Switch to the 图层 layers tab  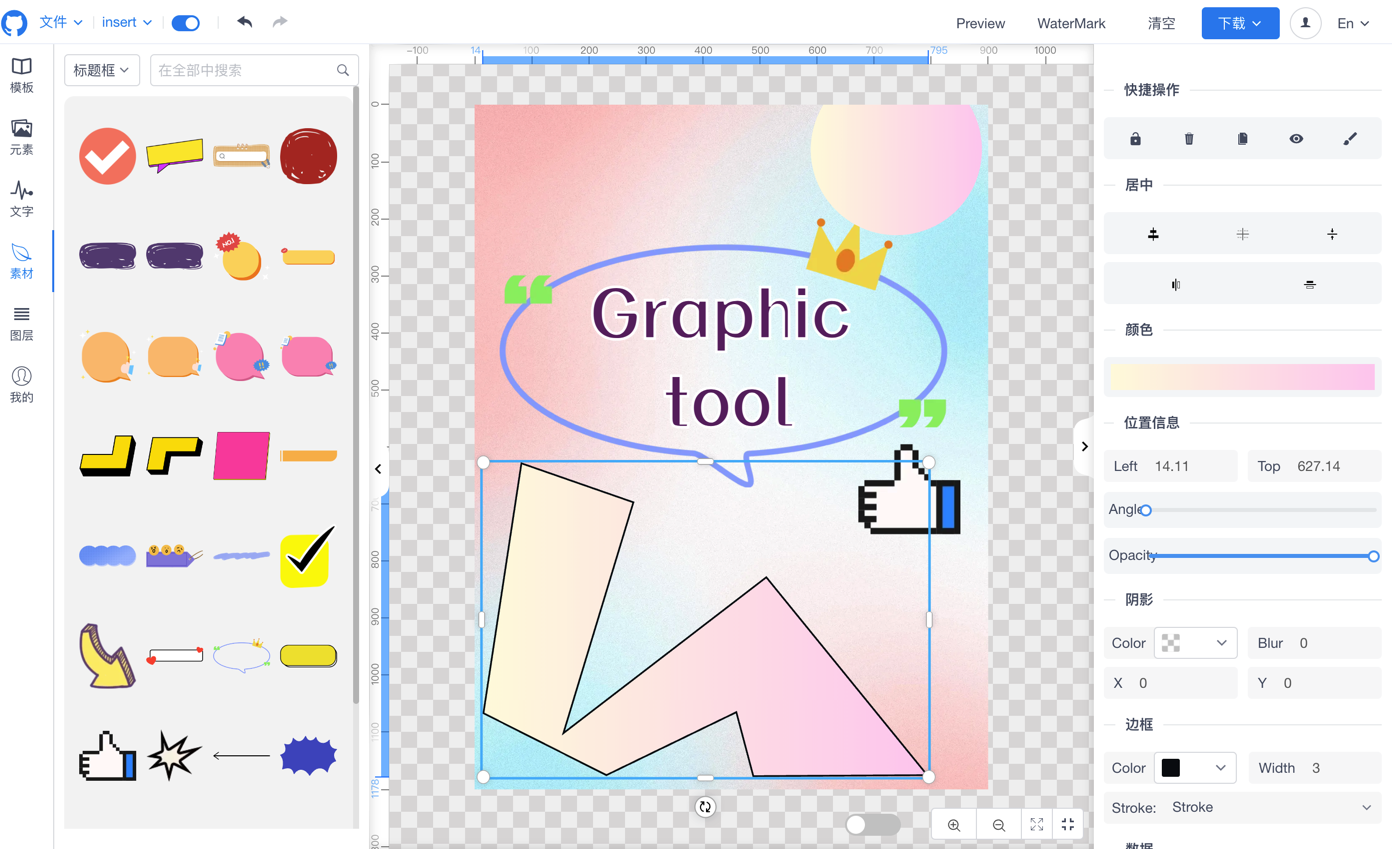click(x=21, y=324)
